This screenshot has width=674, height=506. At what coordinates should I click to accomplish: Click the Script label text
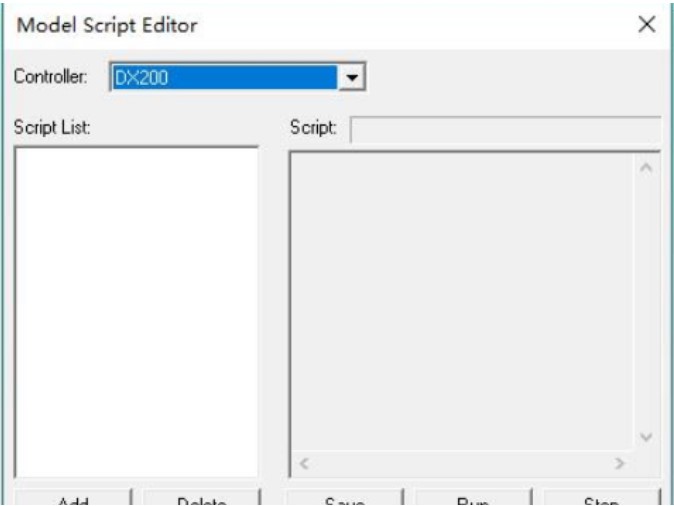(313, 128)
